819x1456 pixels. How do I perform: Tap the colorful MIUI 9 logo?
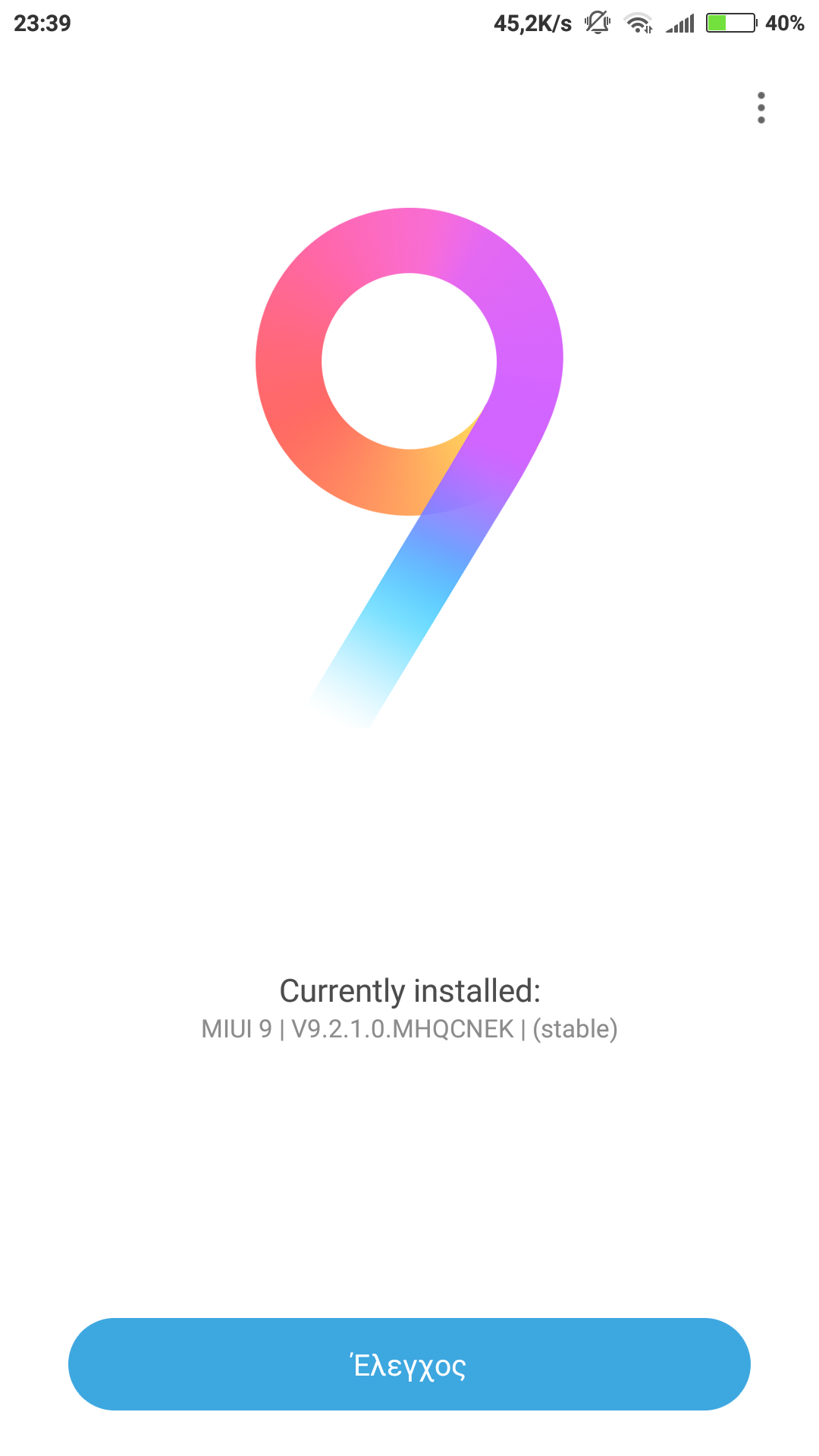pos(409,468)
